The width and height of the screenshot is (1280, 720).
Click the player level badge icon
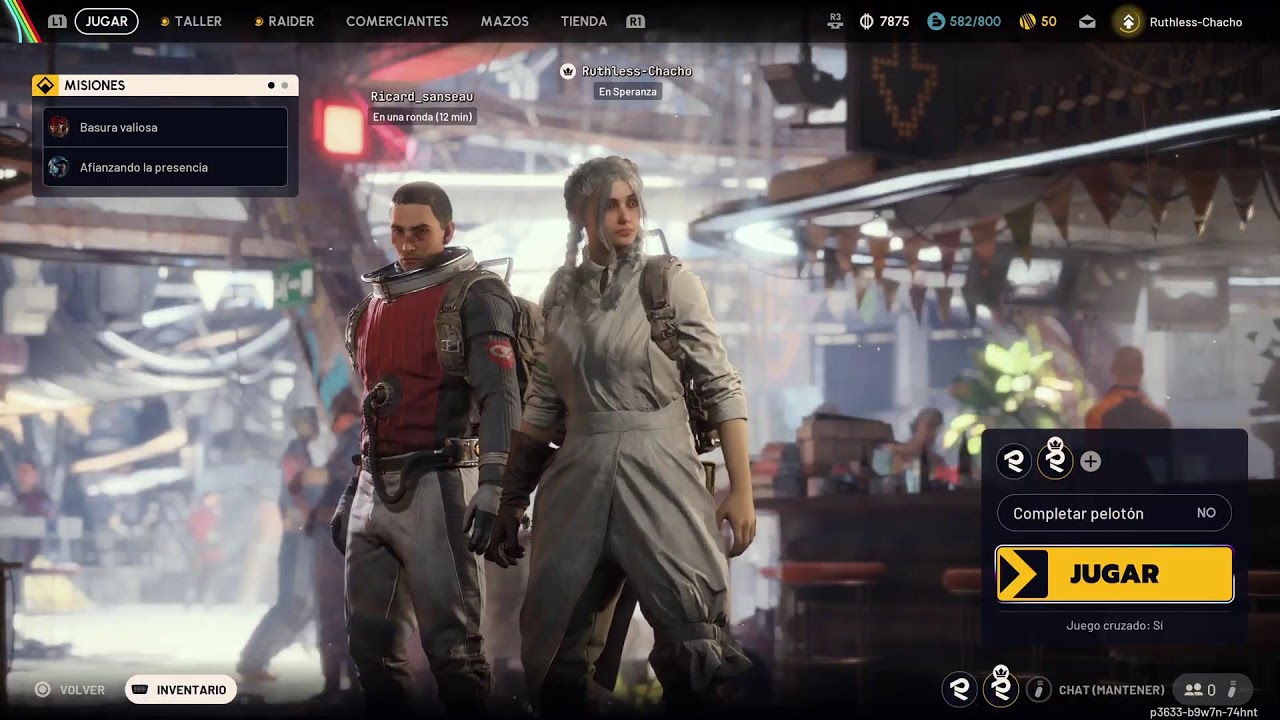pyautogui.click(x=1128, y=22)
